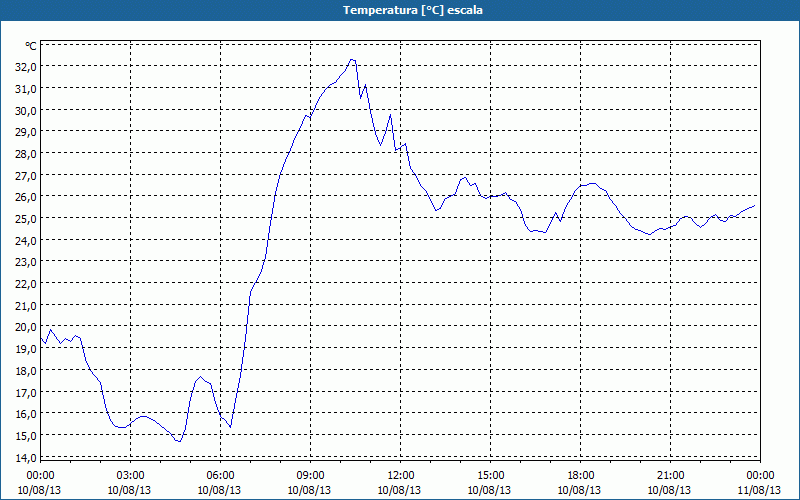The image size is (800, 500).
Task: Click the 06:00 time axis label
Action: point(220,476)
